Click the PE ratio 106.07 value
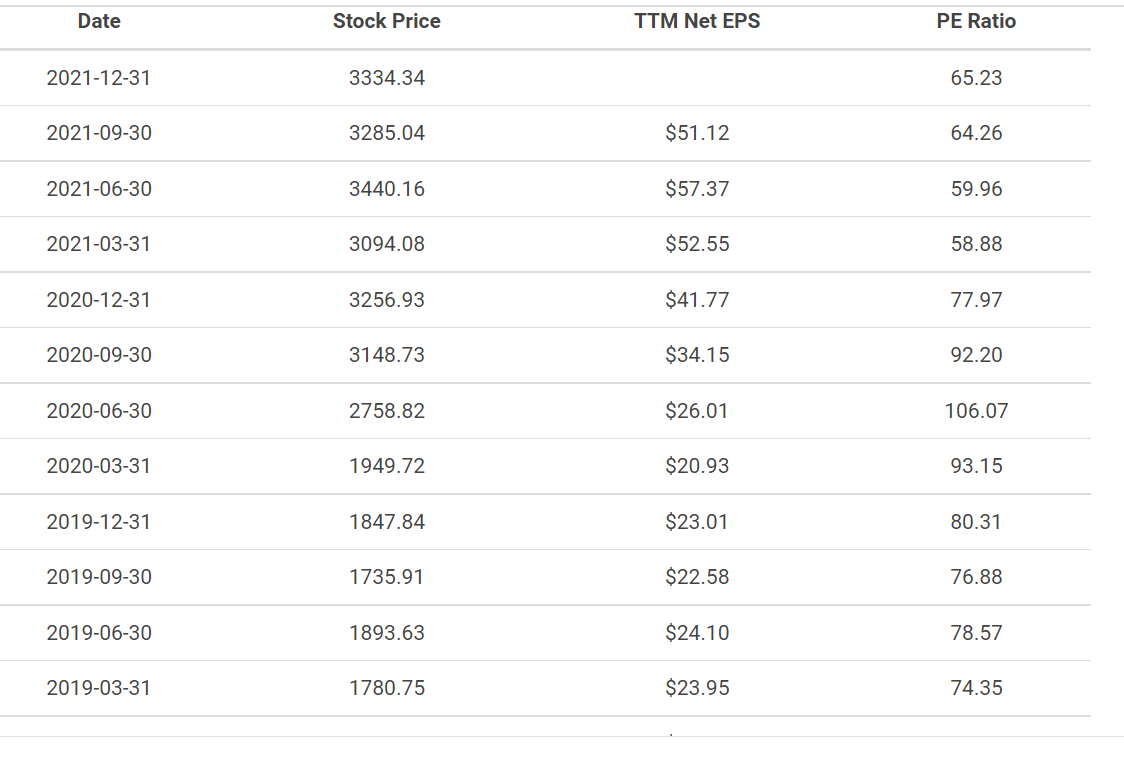The image size is (1124, 759). tap(976, 411)
